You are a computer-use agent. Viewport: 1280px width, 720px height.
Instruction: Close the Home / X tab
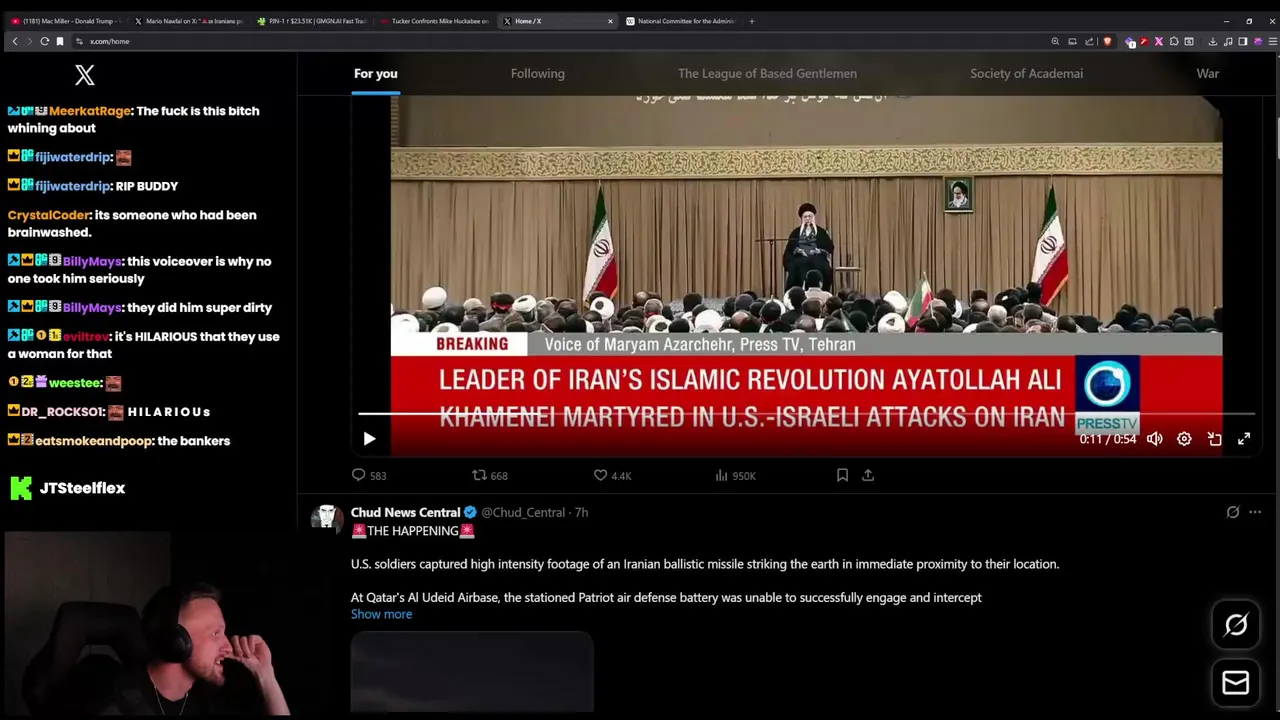coord(610,21)
